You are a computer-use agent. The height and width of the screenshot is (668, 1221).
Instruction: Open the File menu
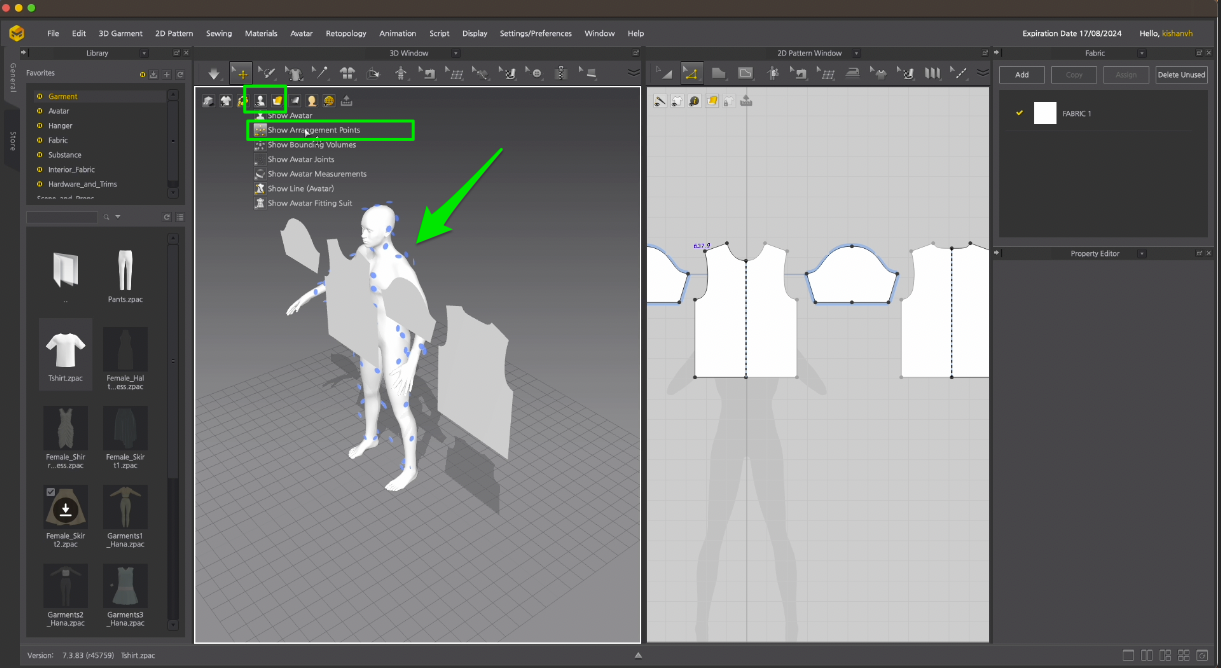(53, 33)
